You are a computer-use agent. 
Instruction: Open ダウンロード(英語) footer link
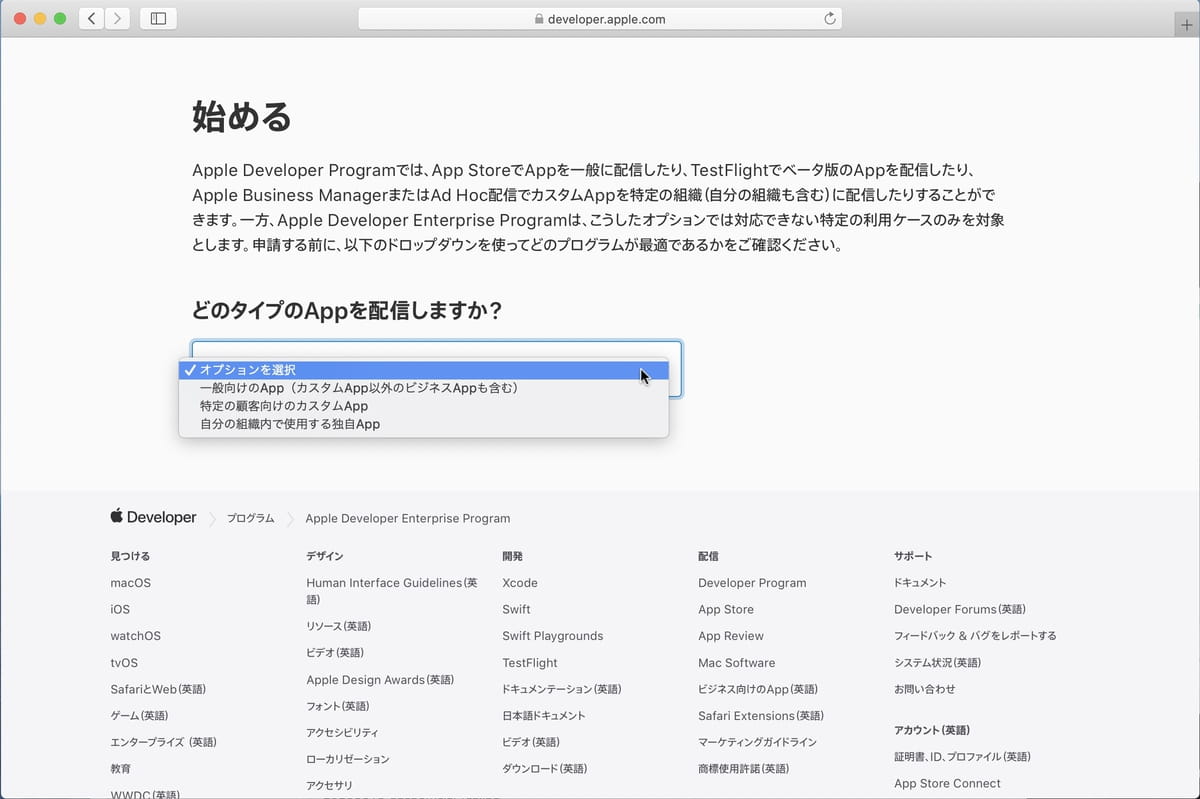click(545, 769)
